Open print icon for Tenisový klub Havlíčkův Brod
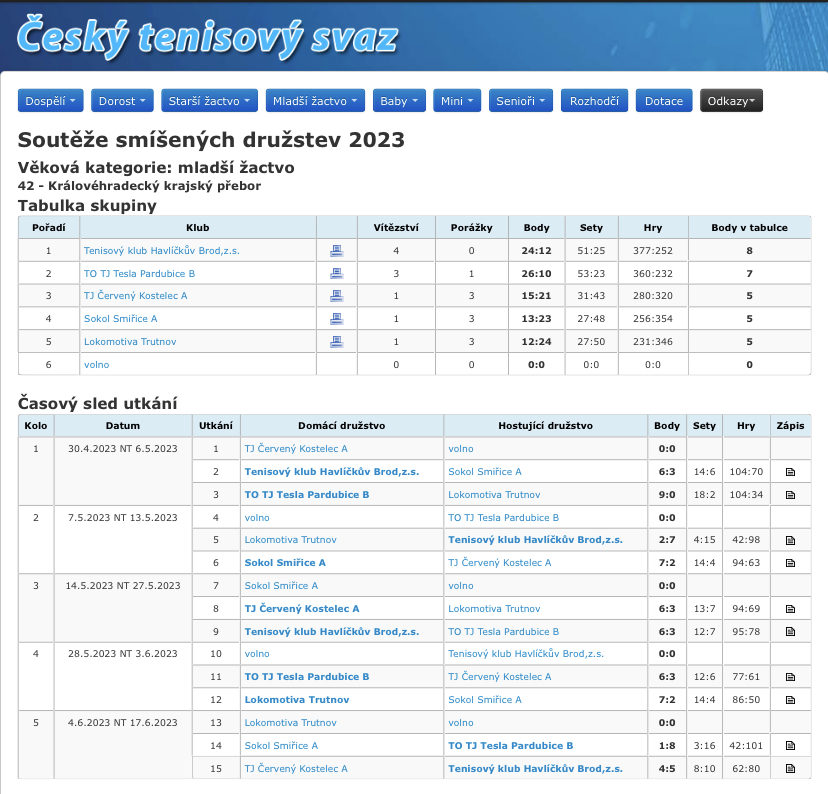 pyautogui.click(x=336, y=251)
